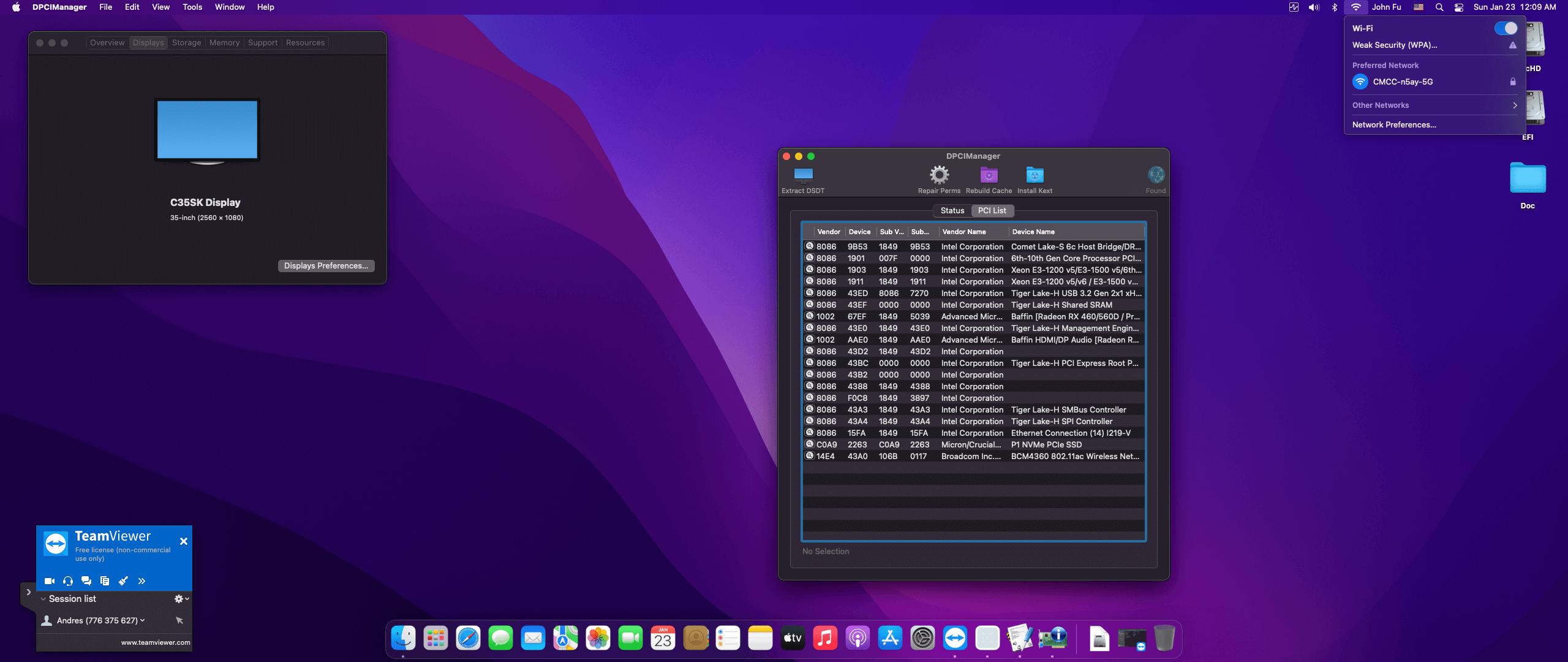Open the www.teamviewer.com link
Image resolution: width=1568 pixels, height=662 pixels.
(156, 642)
